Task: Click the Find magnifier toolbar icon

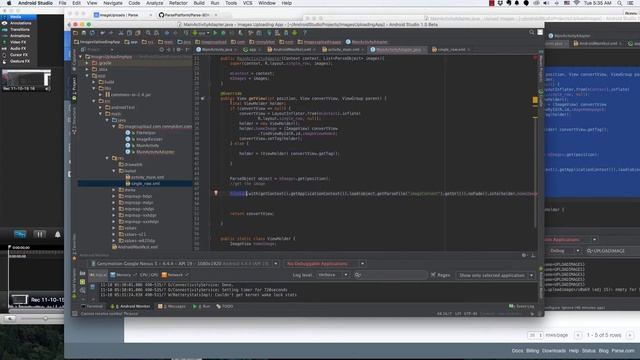Action: (148, 33)
